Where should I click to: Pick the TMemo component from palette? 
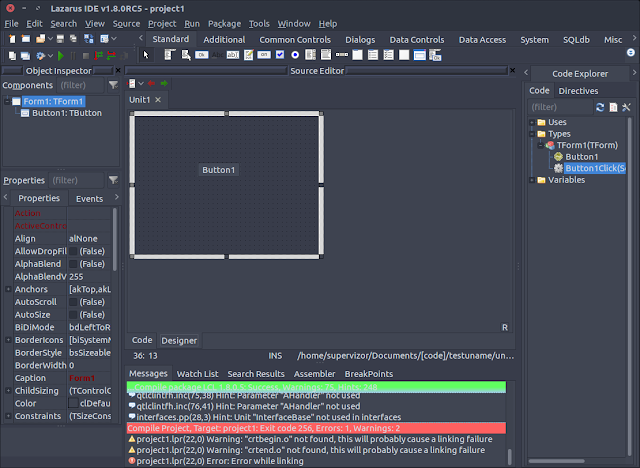249,55
